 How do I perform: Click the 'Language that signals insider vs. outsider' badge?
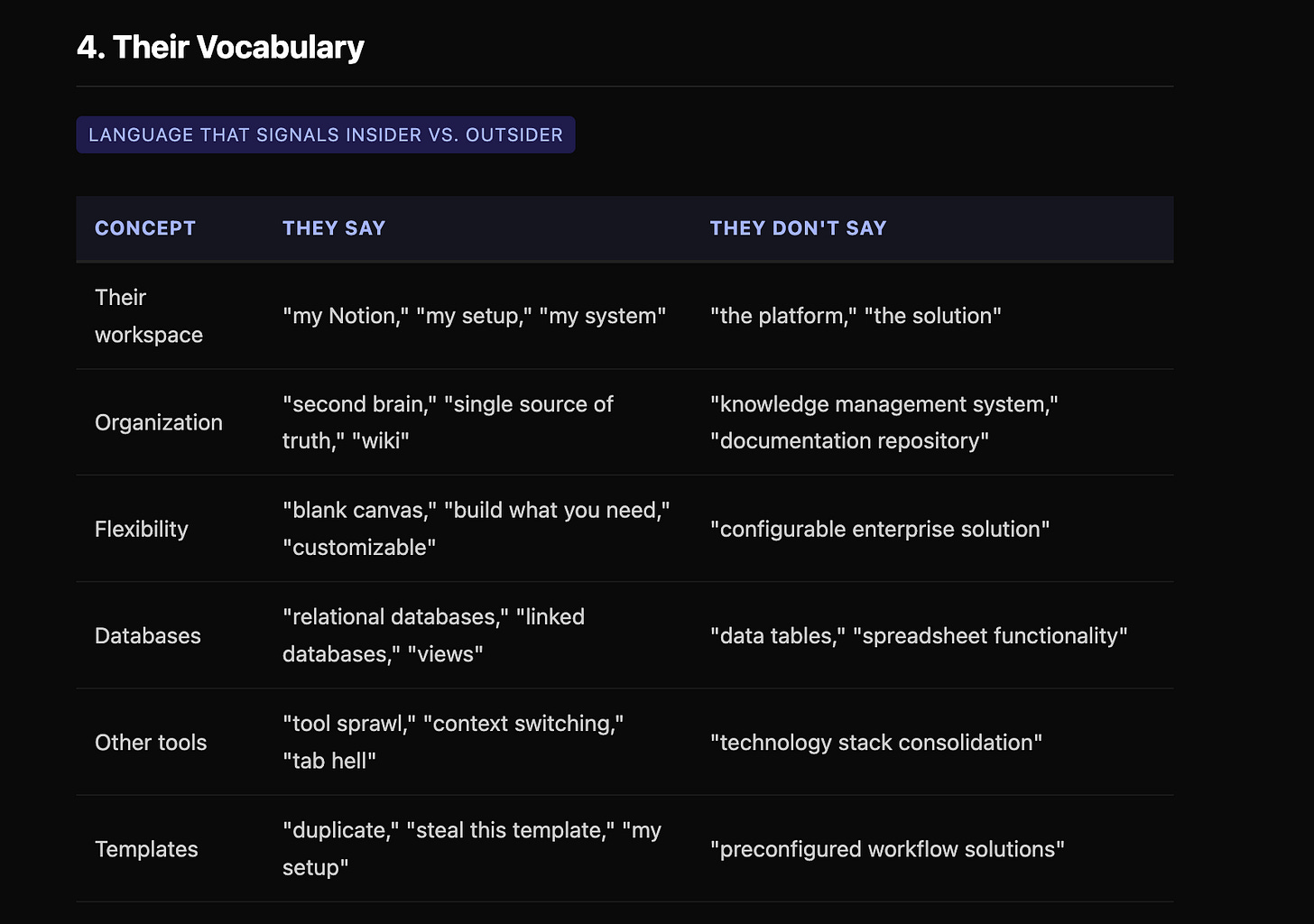[326, 134]
